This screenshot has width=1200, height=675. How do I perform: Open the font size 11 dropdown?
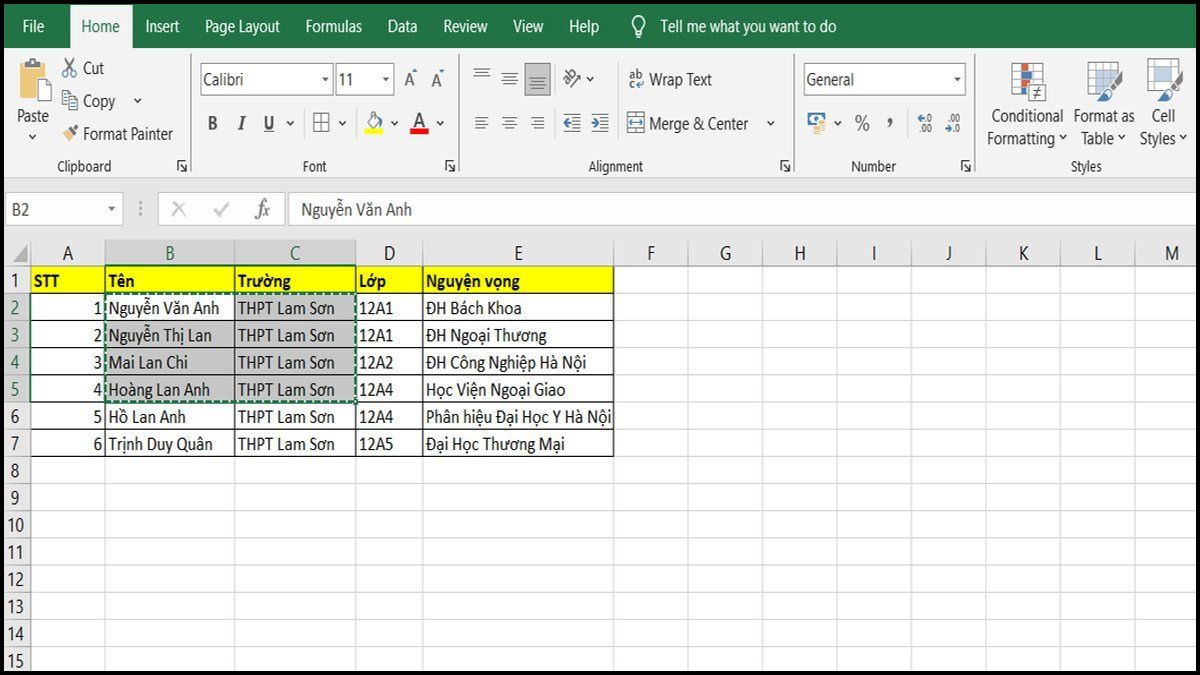(387, 80)
